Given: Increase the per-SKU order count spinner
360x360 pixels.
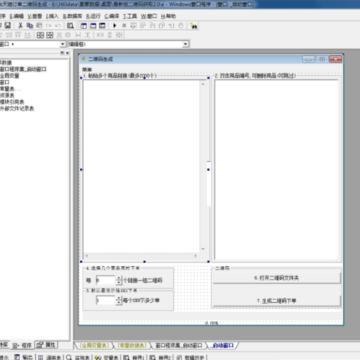Looking at the screenshot, I should 118,298.
